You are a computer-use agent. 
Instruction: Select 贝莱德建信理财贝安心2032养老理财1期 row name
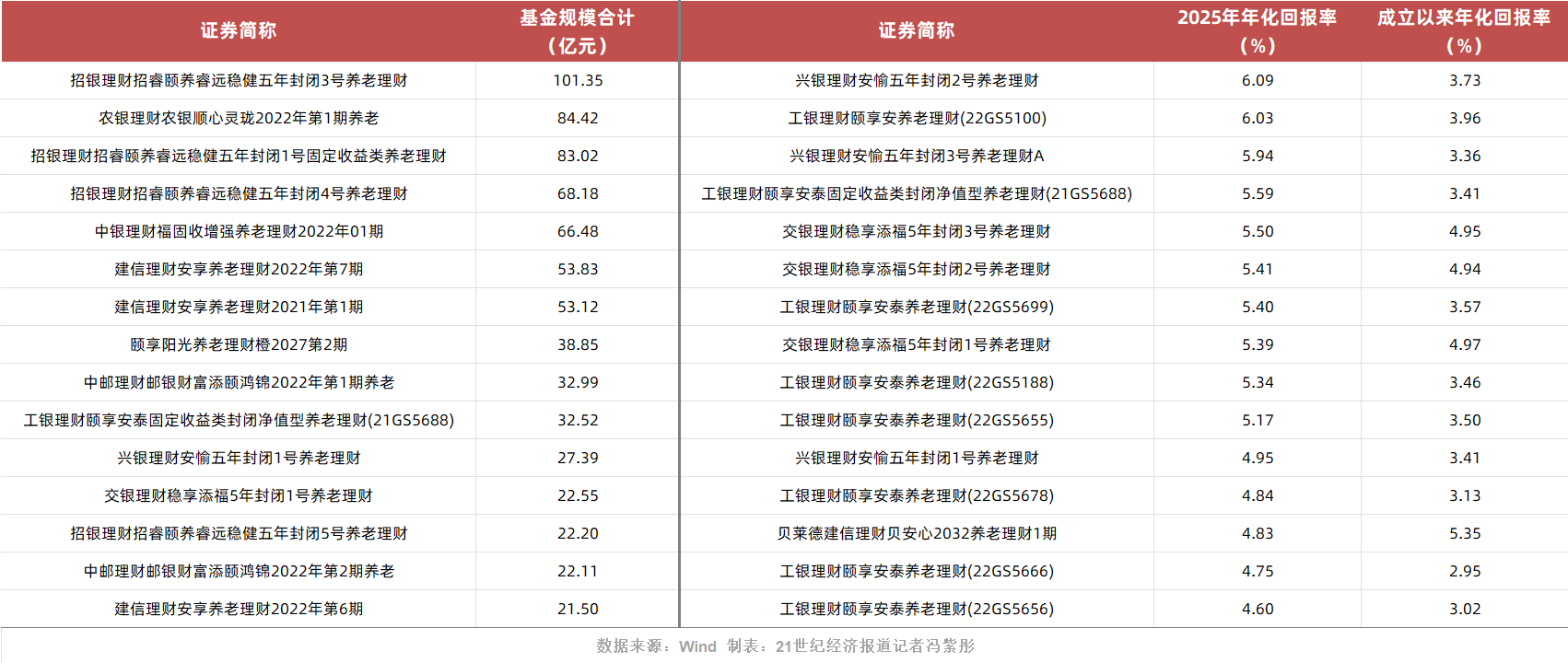917,534
